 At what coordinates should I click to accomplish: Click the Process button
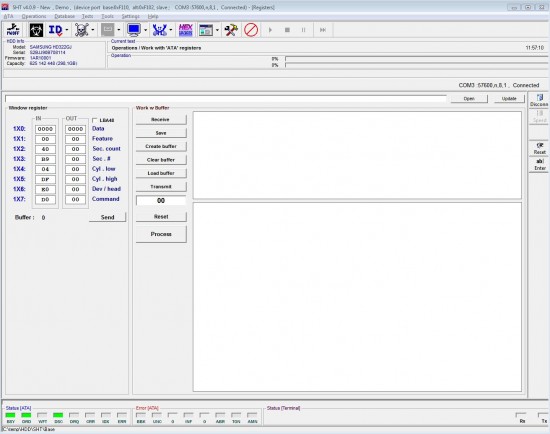coord(161,234)
